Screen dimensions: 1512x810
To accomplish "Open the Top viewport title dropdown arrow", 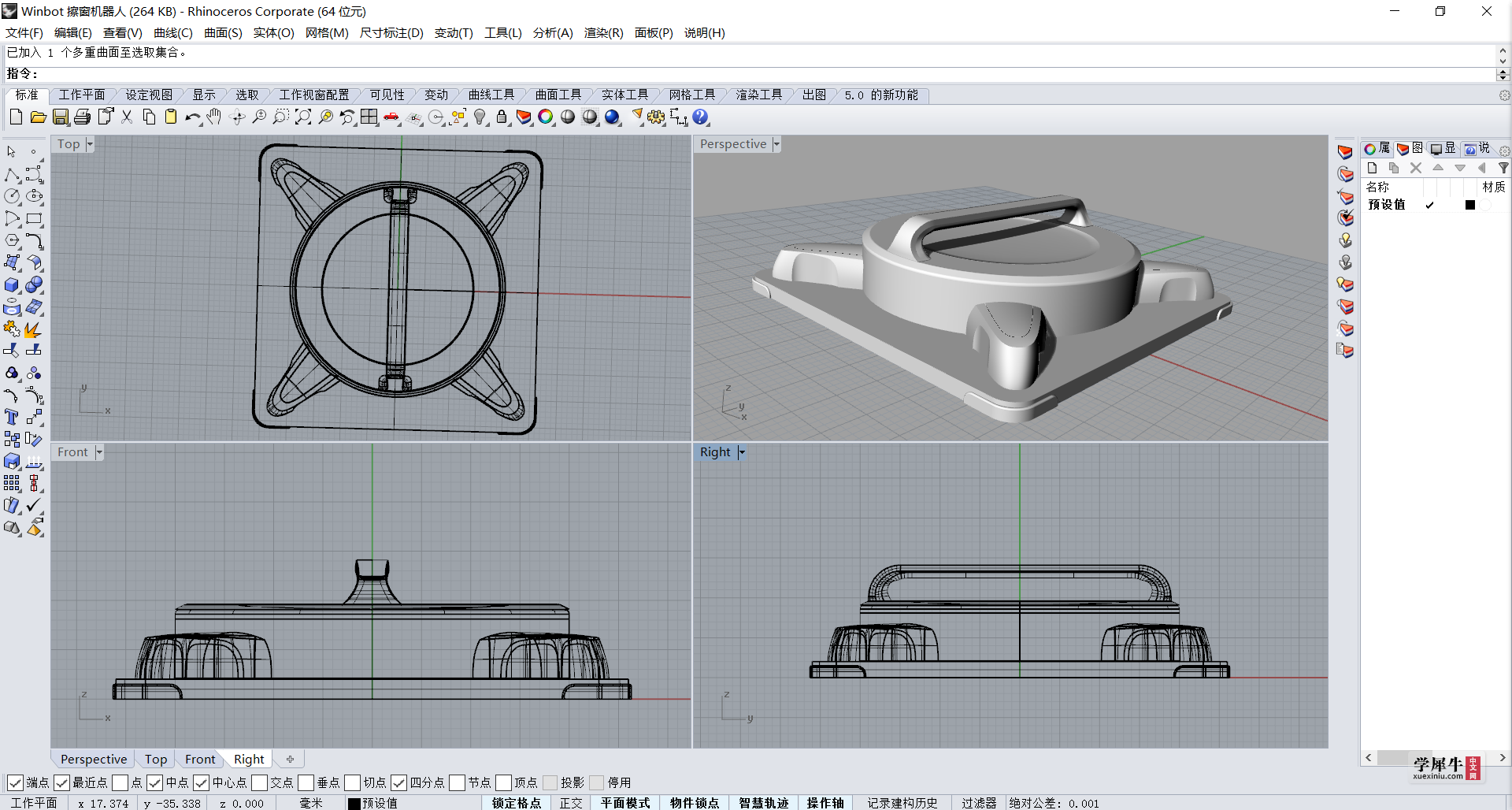I will [89, 144].
